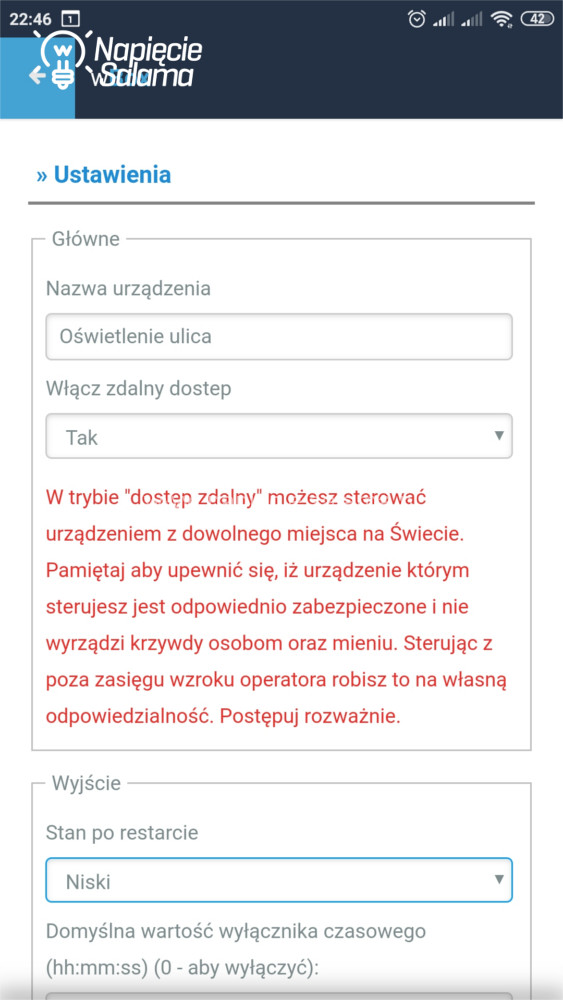Tap the second SIM signal strength icon
This screenshot has height=1000, width=563.
[x=472, y=20]
